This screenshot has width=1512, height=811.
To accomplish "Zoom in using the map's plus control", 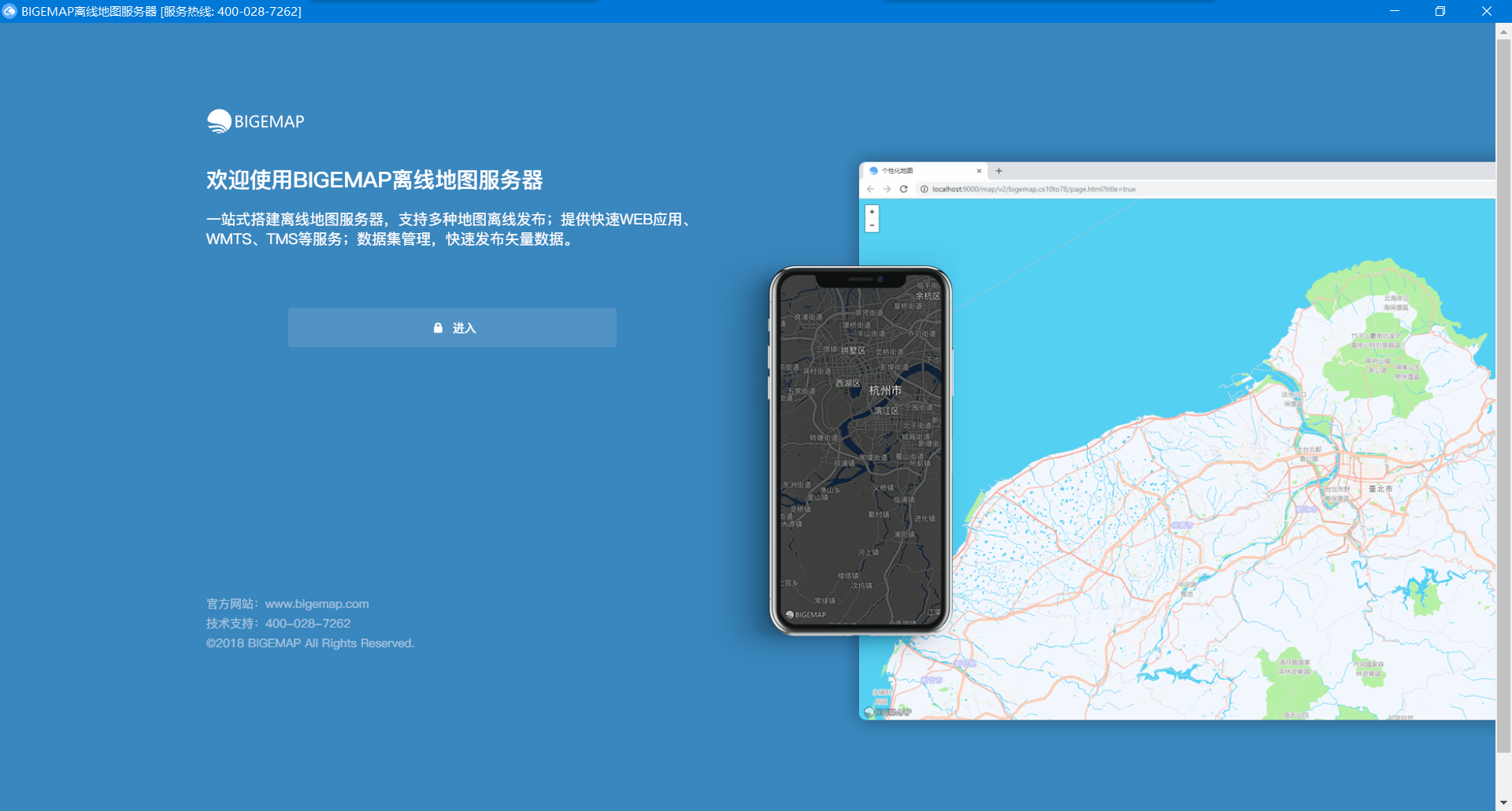I will tap(871, 210).
